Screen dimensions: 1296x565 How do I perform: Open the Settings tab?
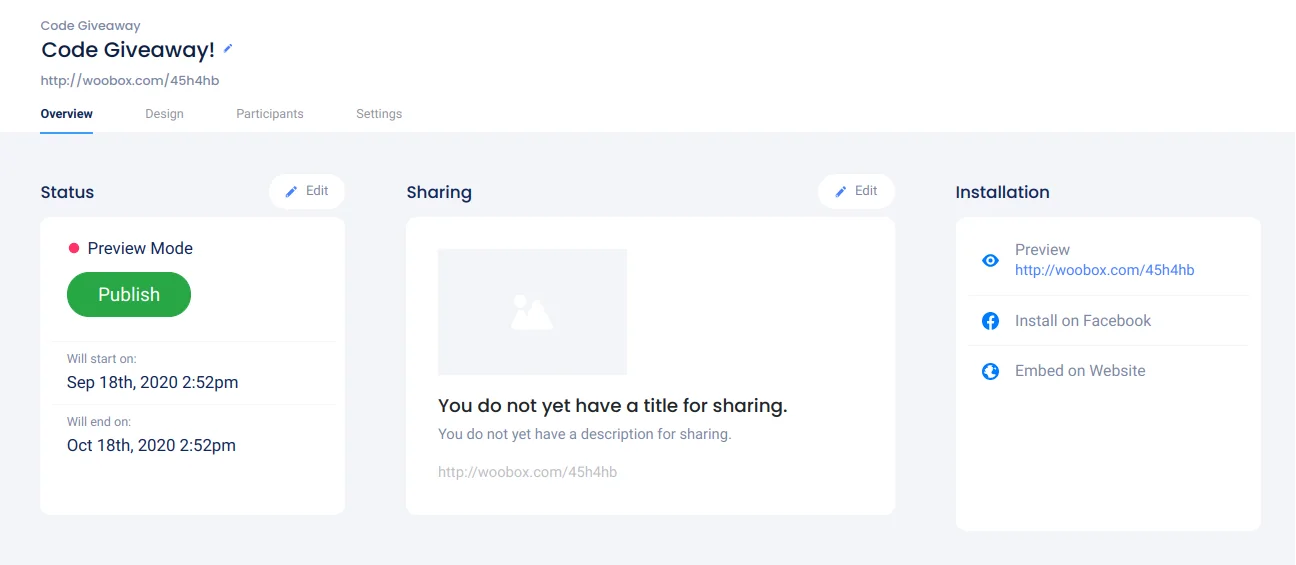tap(379, 114)
